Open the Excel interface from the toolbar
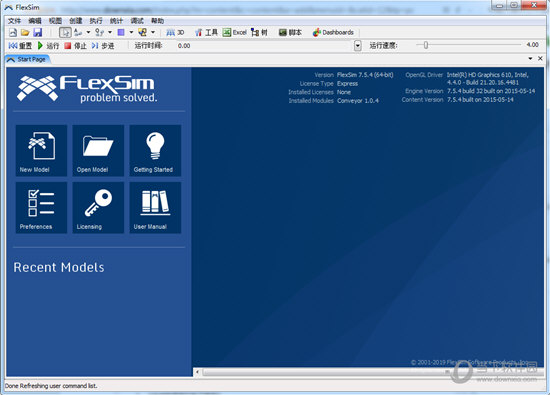This screenshot has width=550, height=395. point(235,33)
